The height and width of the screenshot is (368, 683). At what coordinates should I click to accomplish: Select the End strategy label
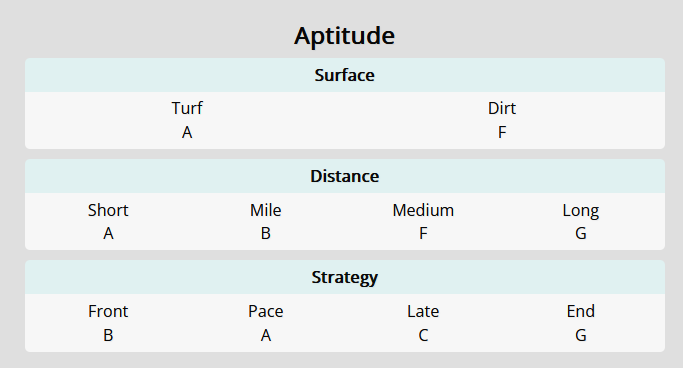(x=581, y=311)
